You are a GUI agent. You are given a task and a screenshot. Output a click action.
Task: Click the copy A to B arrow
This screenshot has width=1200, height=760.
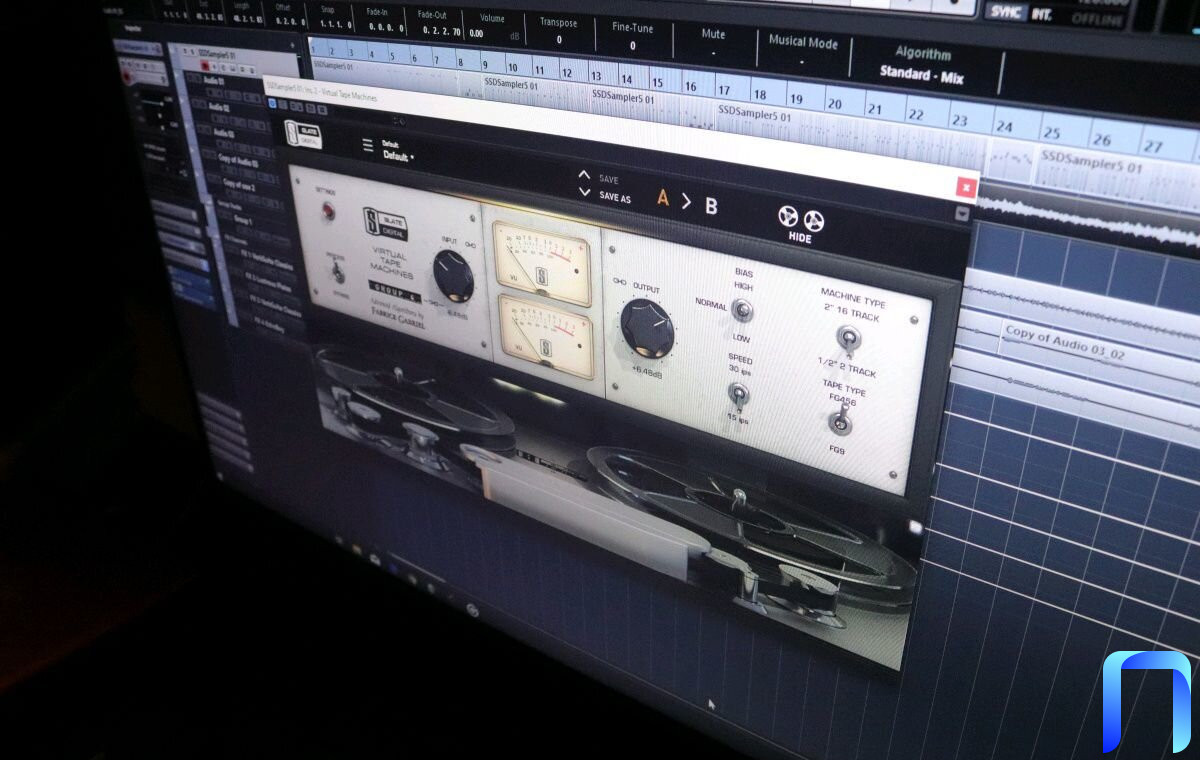click(x=686, y=201)
